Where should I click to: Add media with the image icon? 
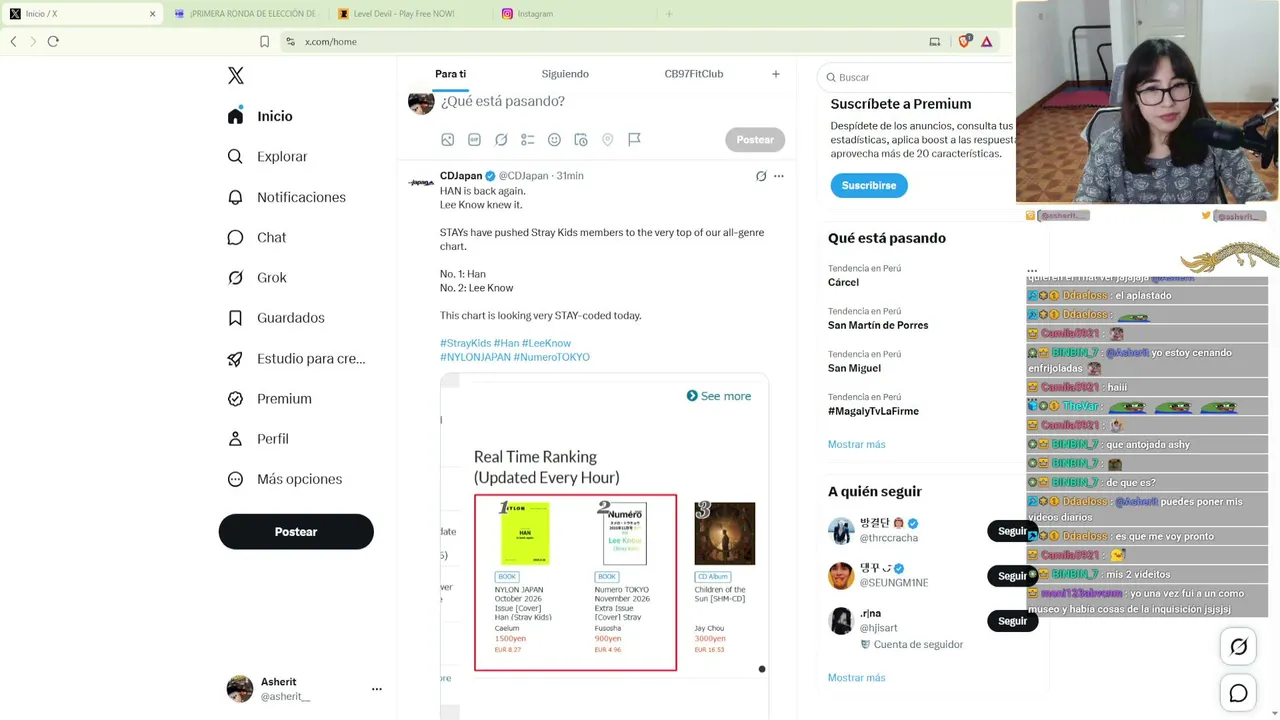click(448, 140)
